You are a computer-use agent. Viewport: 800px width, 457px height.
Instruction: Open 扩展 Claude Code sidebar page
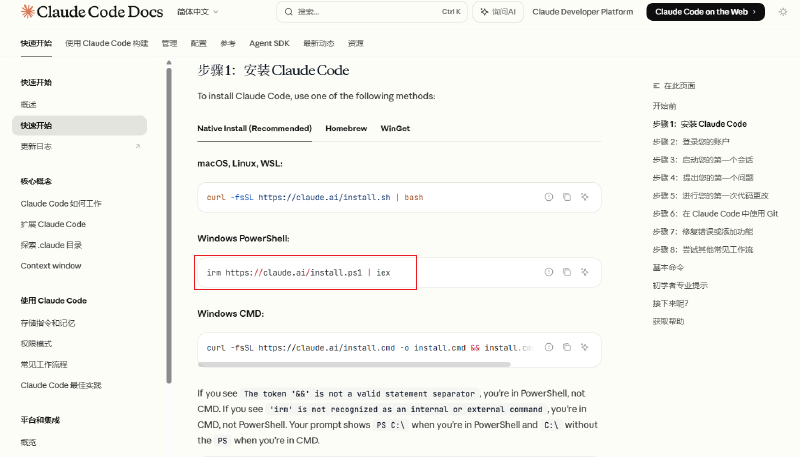[53, 224]
